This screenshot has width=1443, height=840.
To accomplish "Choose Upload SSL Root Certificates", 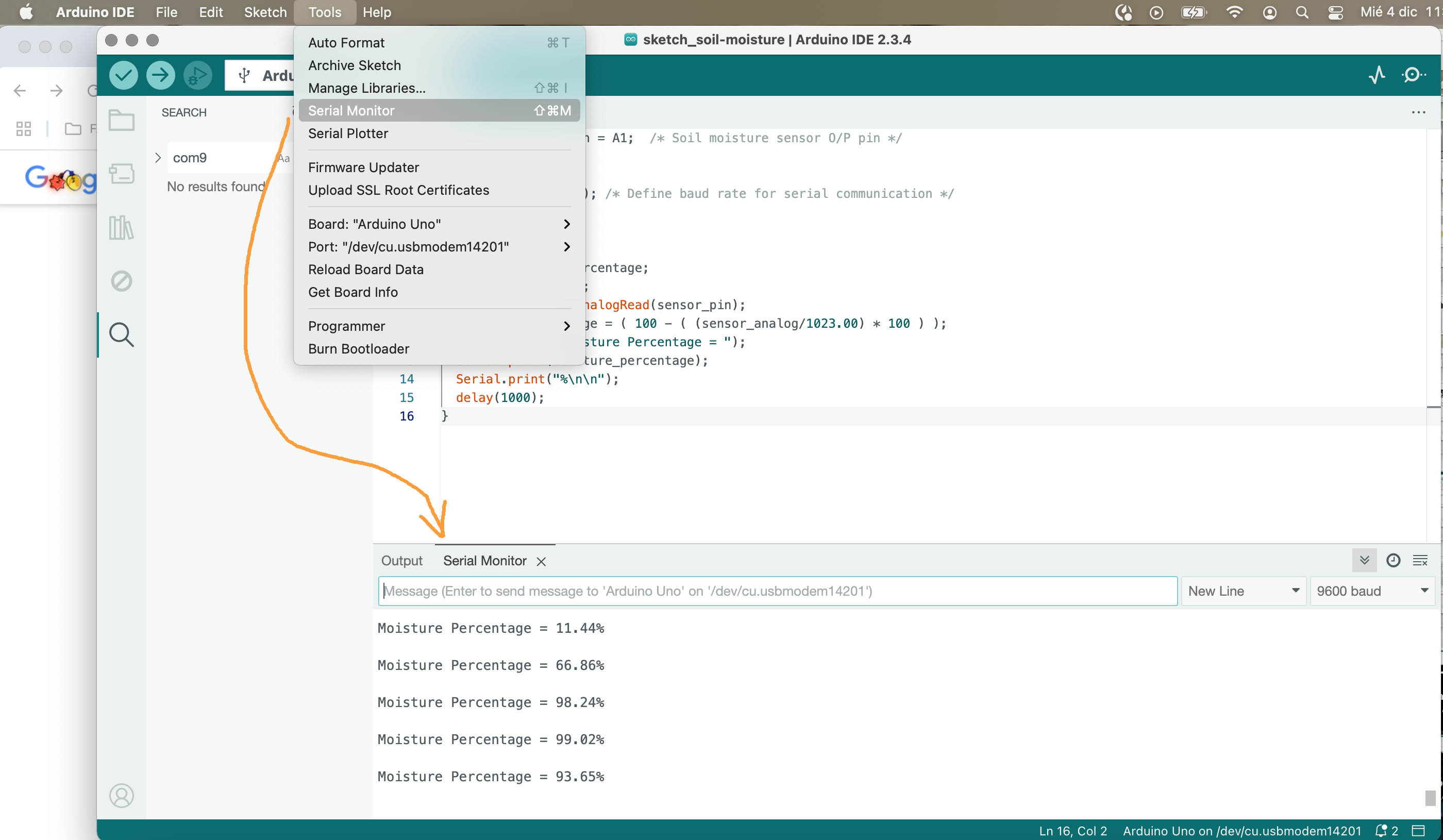I will tap(439, 190).
